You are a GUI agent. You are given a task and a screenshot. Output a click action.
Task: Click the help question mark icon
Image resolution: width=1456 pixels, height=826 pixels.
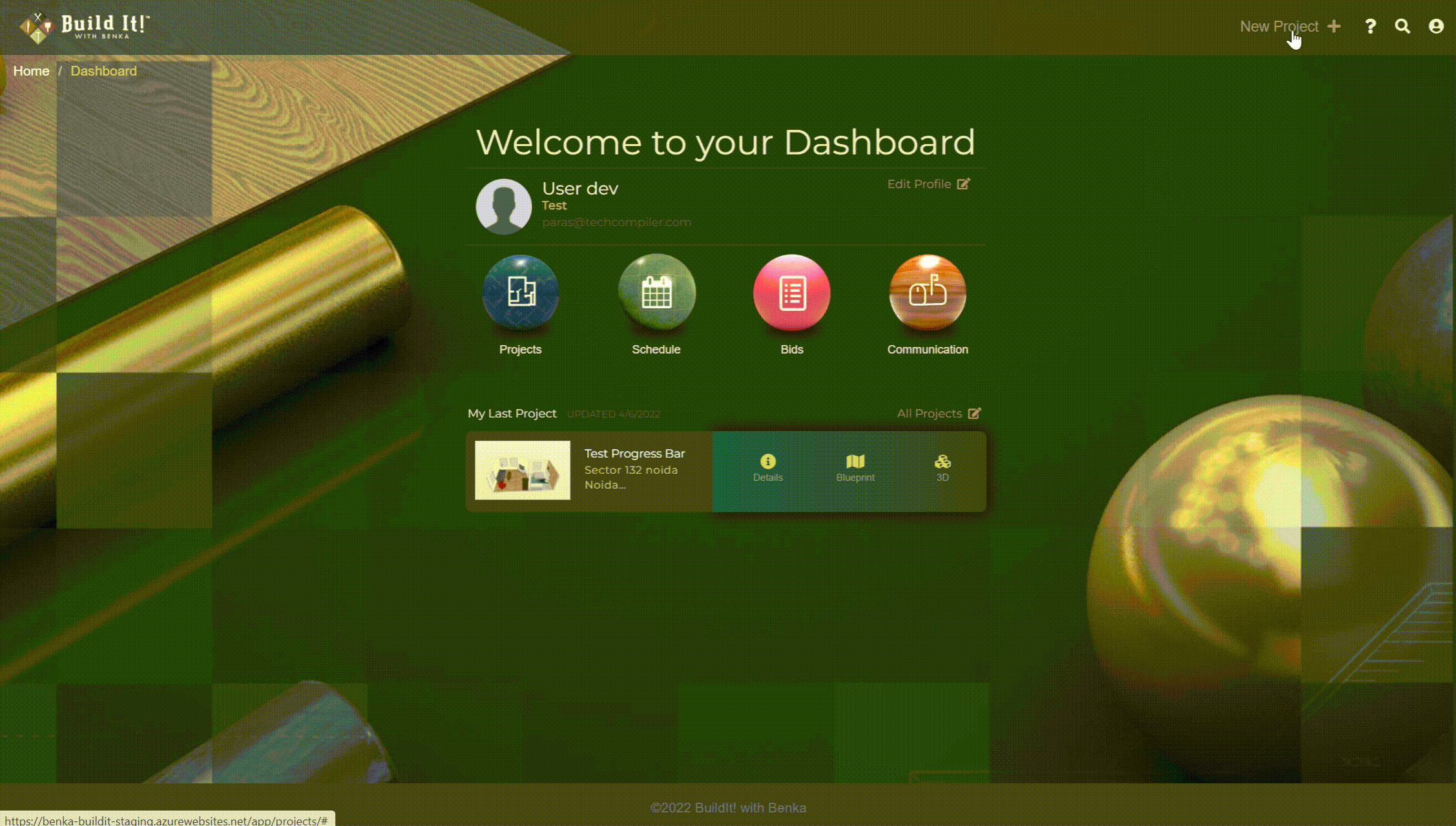[1370, 26]
